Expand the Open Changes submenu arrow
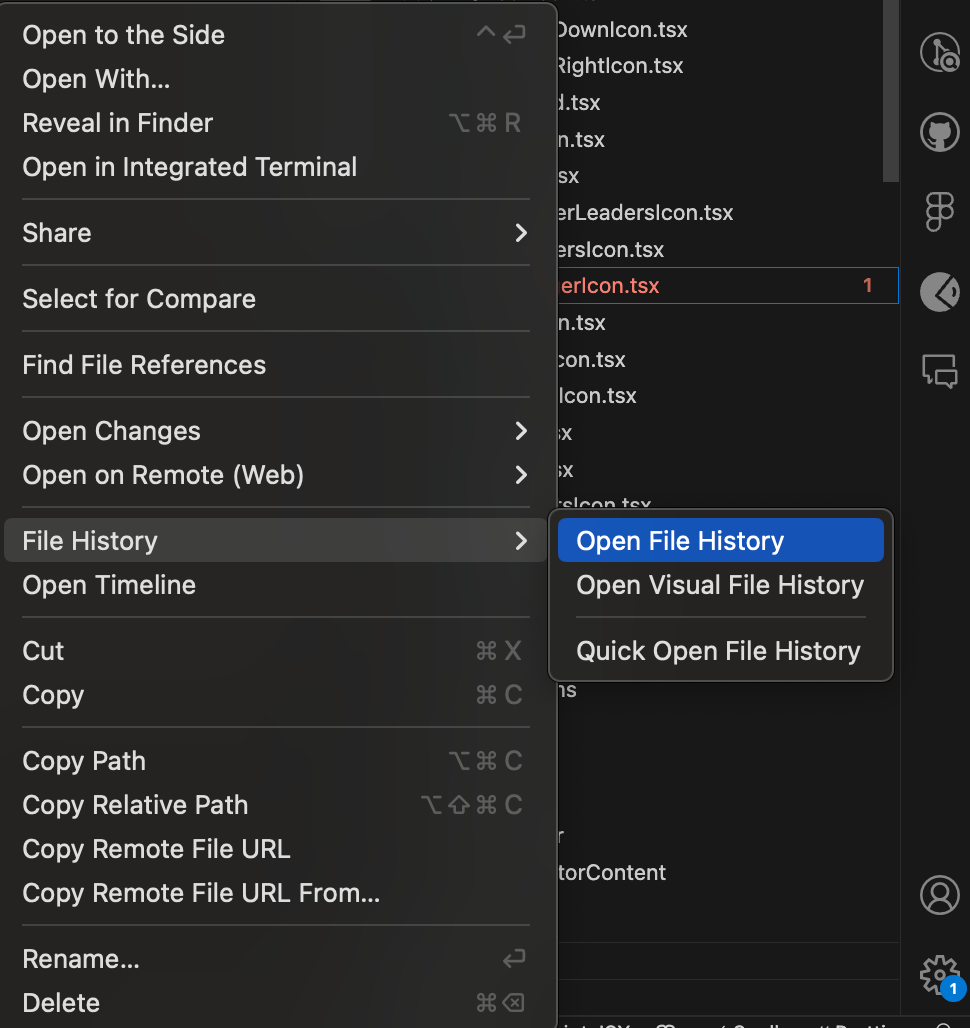 pos(520,431)
